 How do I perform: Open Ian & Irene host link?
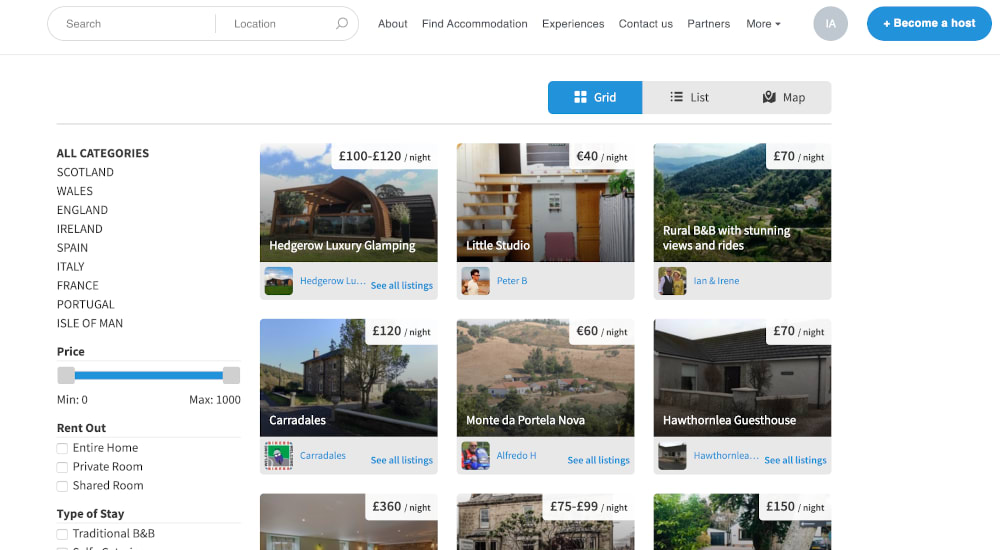(716, 281)
